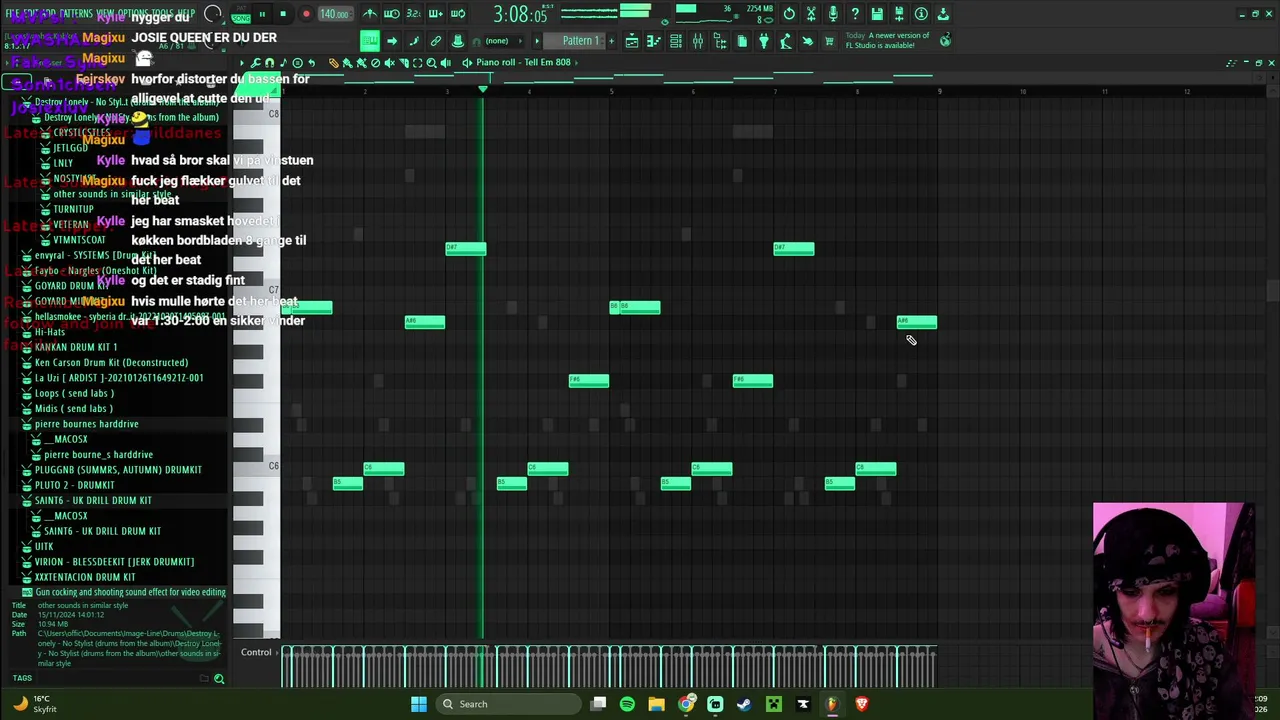Select the Select marquee tool in piano roll
The height and width of the screenshot is (720, 1280).
point(417,63)
